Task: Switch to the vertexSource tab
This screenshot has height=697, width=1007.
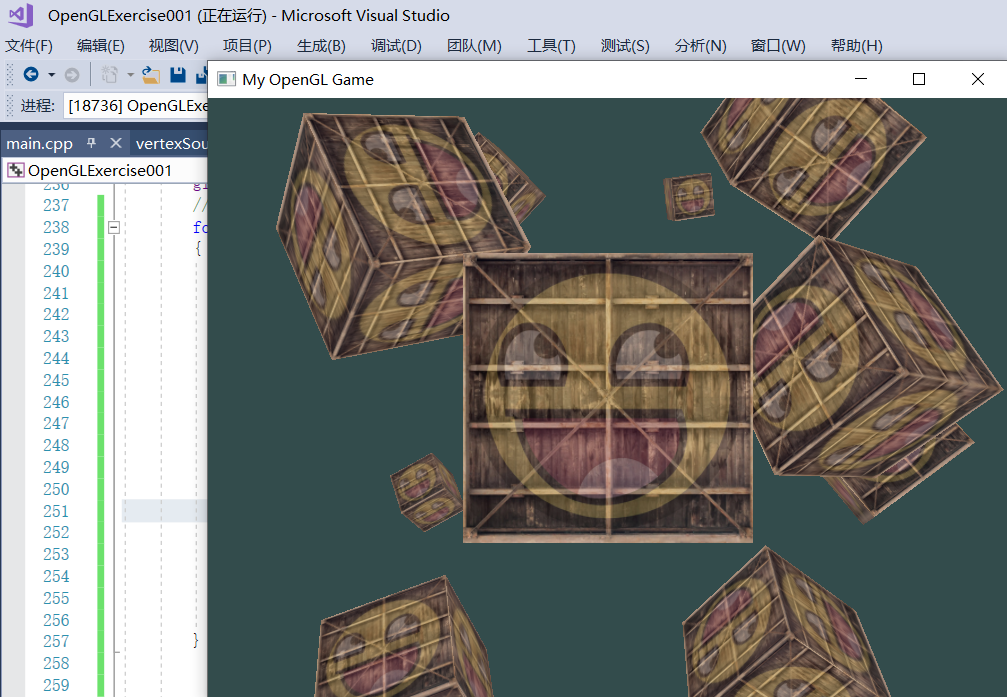Action: click(x=171, y=143)
